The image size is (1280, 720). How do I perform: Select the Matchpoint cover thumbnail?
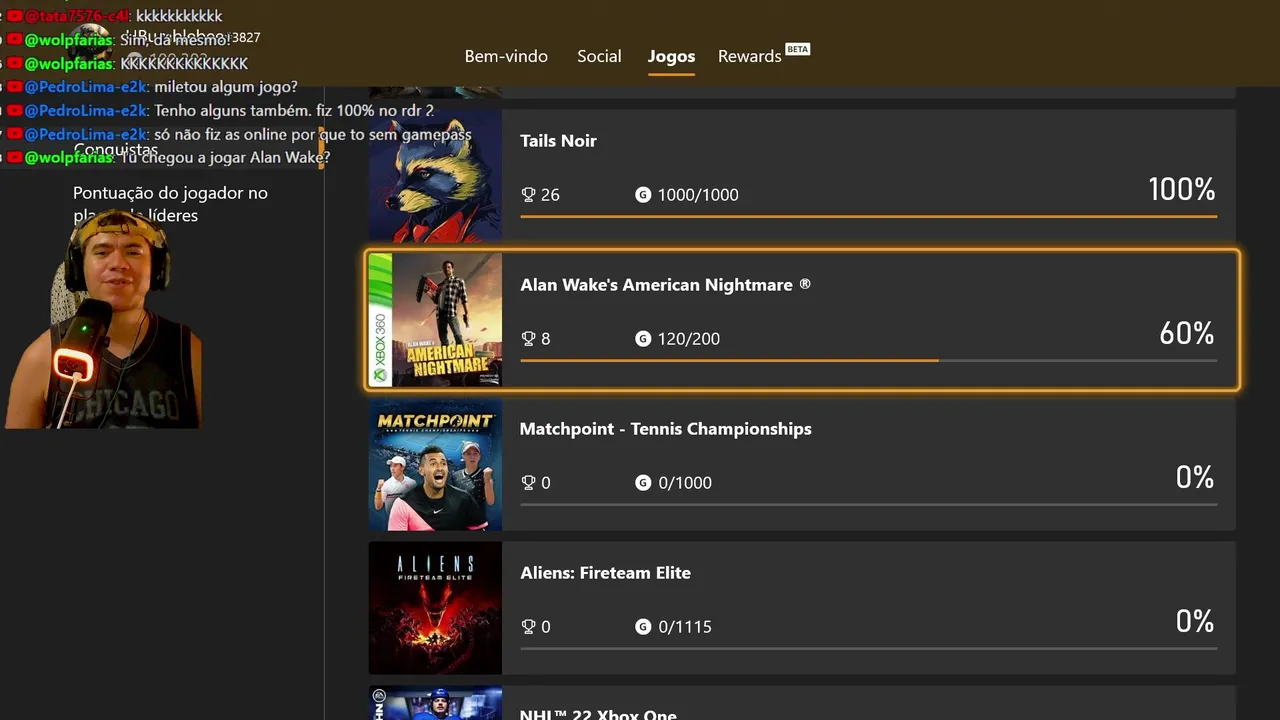point(435,464)
